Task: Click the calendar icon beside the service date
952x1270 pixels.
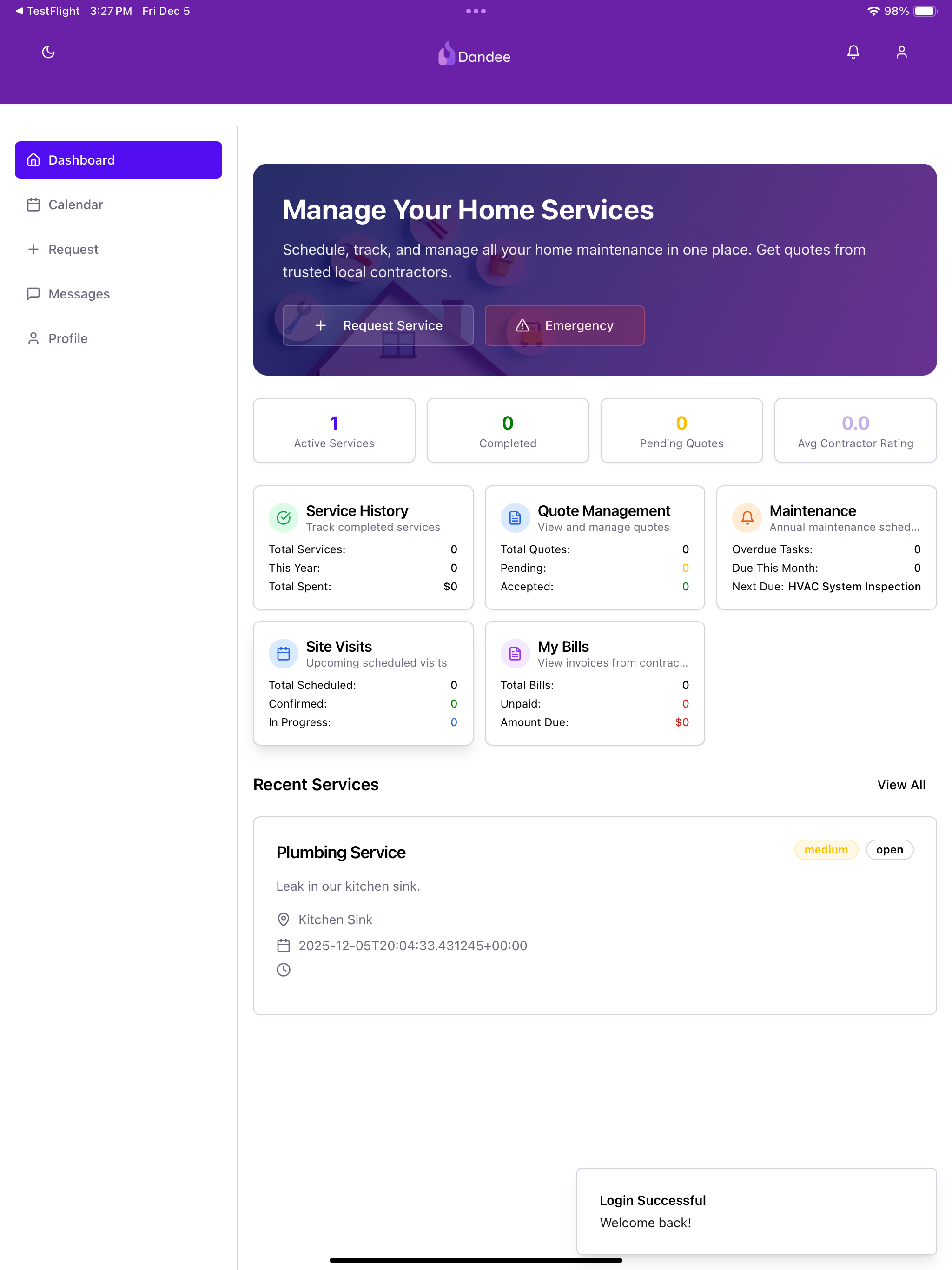Action: click(284, 946)
